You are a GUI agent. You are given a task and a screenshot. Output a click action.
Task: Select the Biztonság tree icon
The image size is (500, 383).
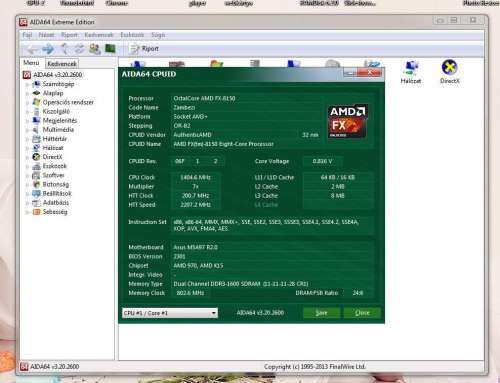tap(36, 184)
